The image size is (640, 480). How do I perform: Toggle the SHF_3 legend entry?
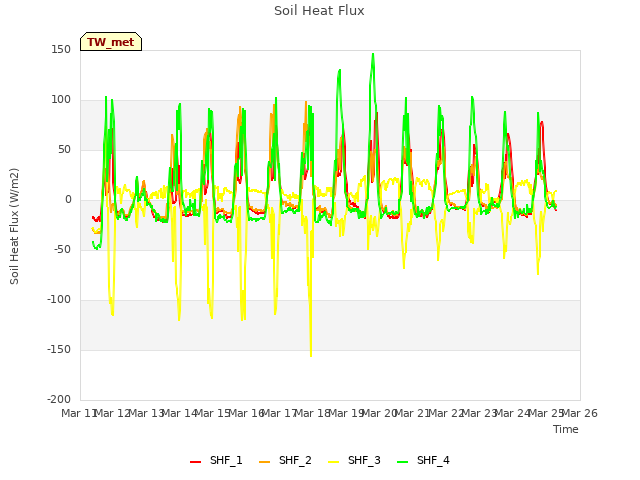(x=354, y=460)
